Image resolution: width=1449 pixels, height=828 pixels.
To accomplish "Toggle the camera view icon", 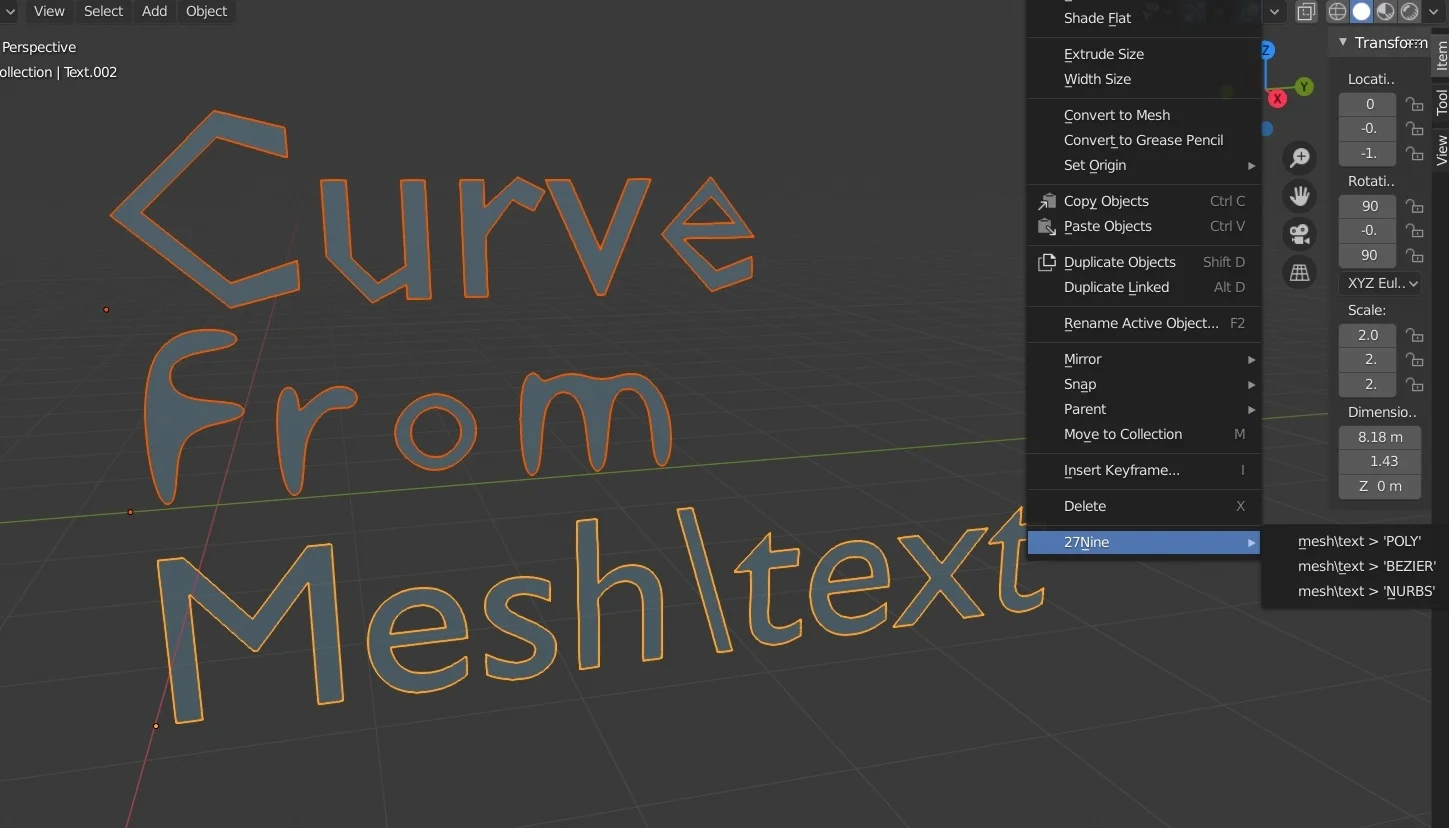I will pos(1300,234).
